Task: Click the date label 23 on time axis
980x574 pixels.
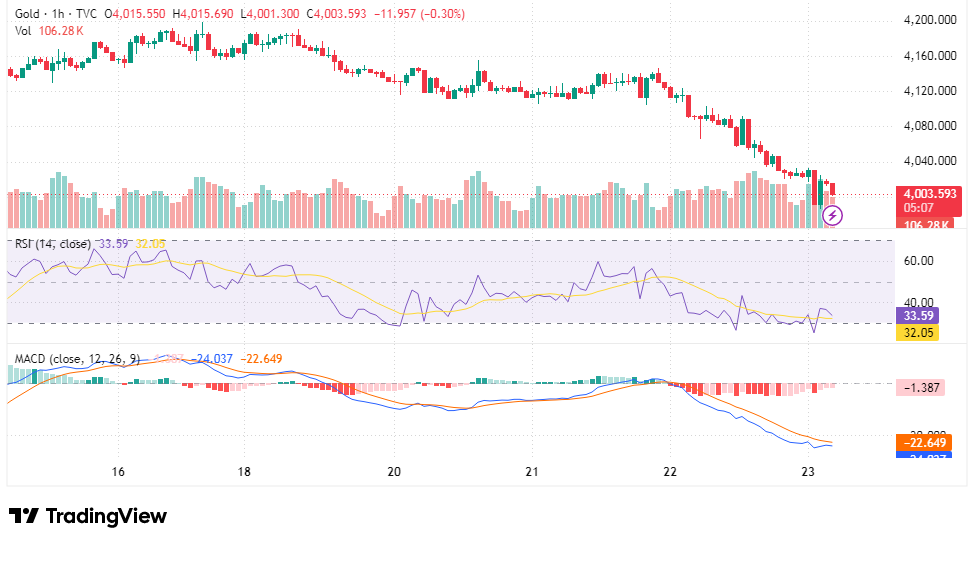Action: (x=808, y=471)
